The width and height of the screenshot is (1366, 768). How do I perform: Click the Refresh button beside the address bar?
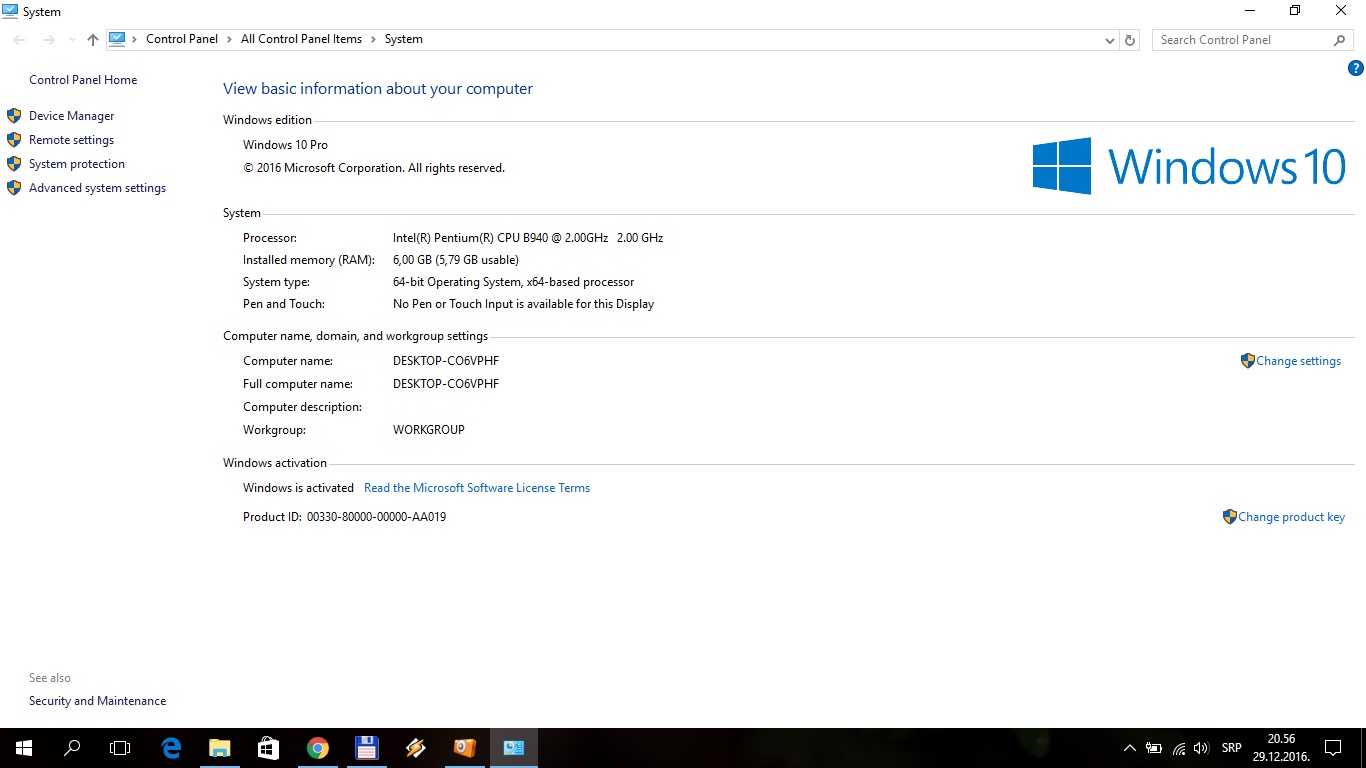point(1130,40)
